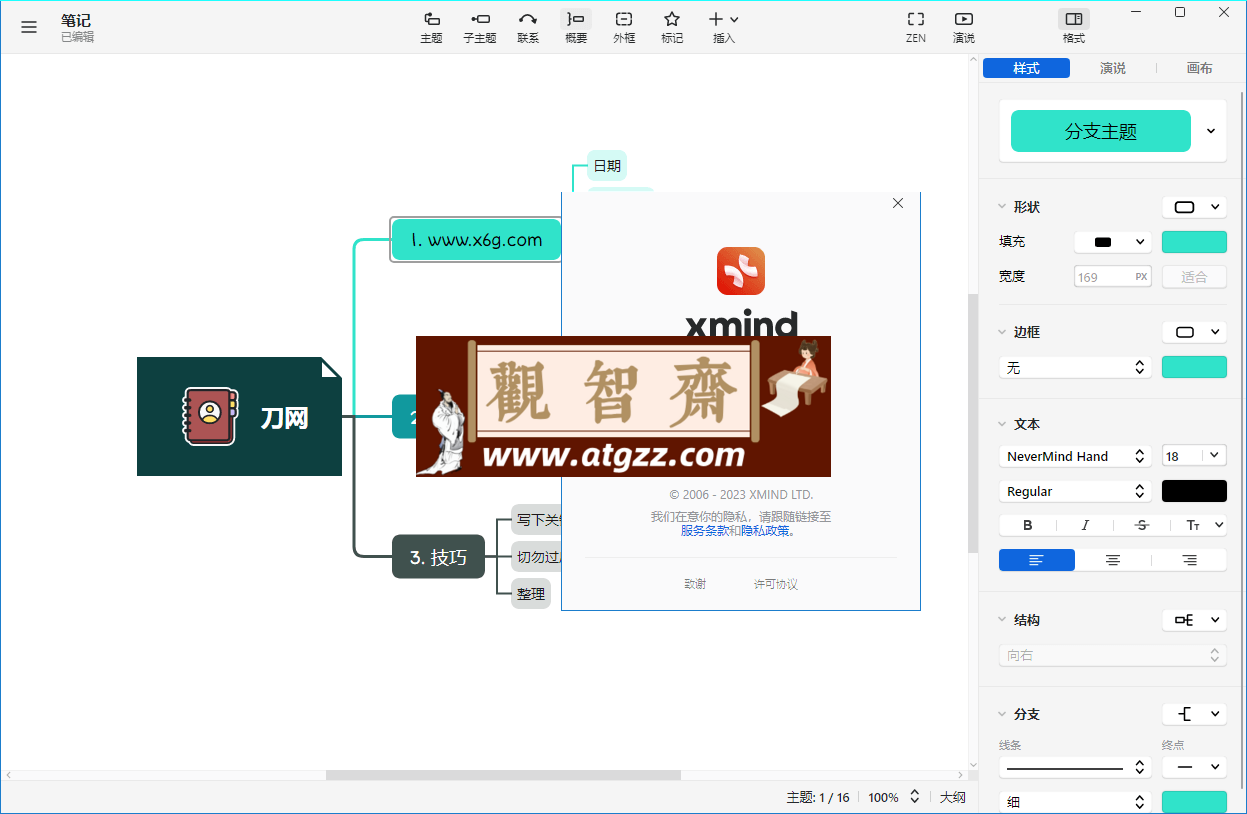Screen dimensions: 1247x814
Task: Toggle italic text formatting
Action: 1085,525
